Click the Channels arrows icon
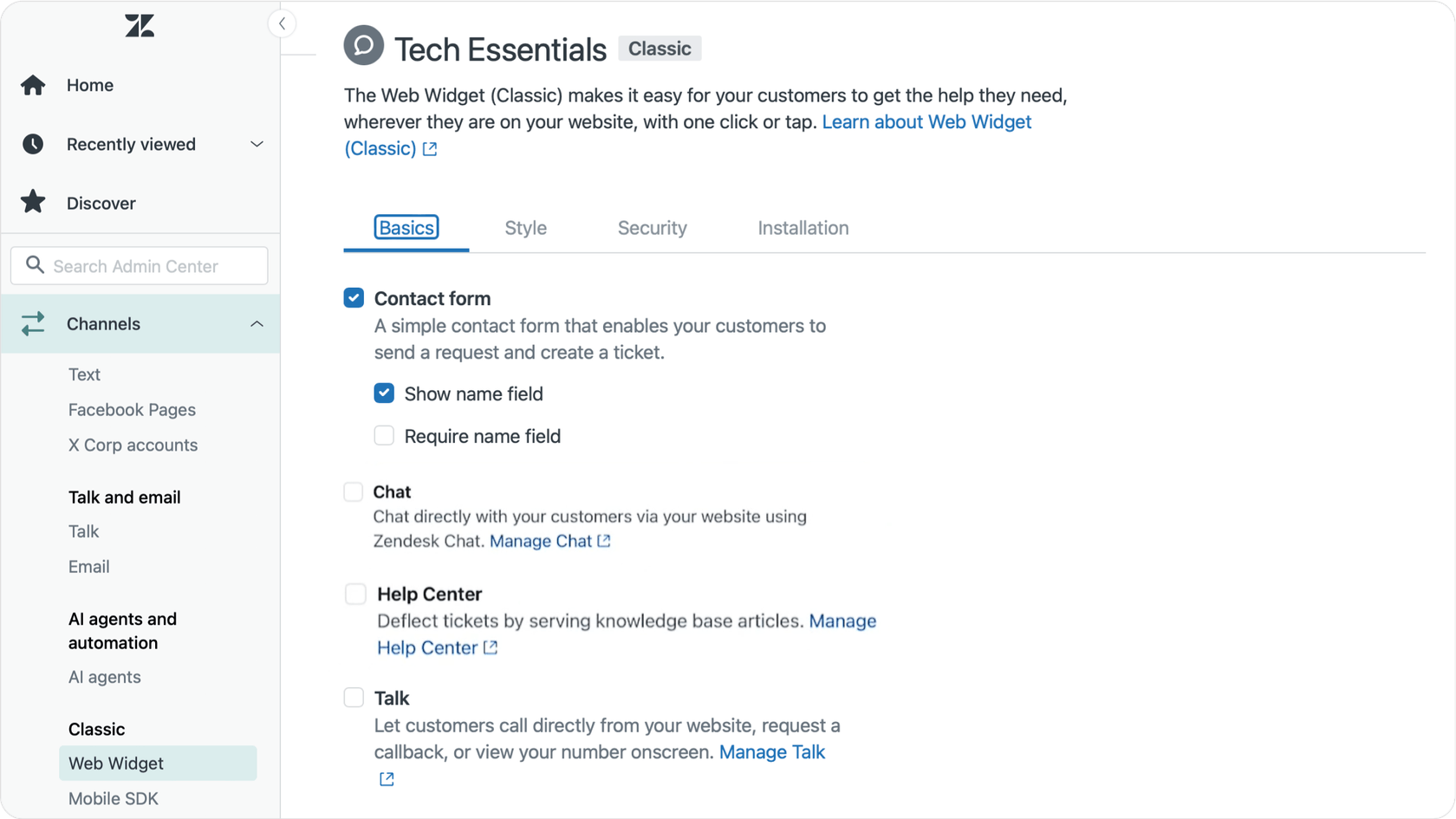This screenshot has width=1456, height=819. tap(33, 324)
